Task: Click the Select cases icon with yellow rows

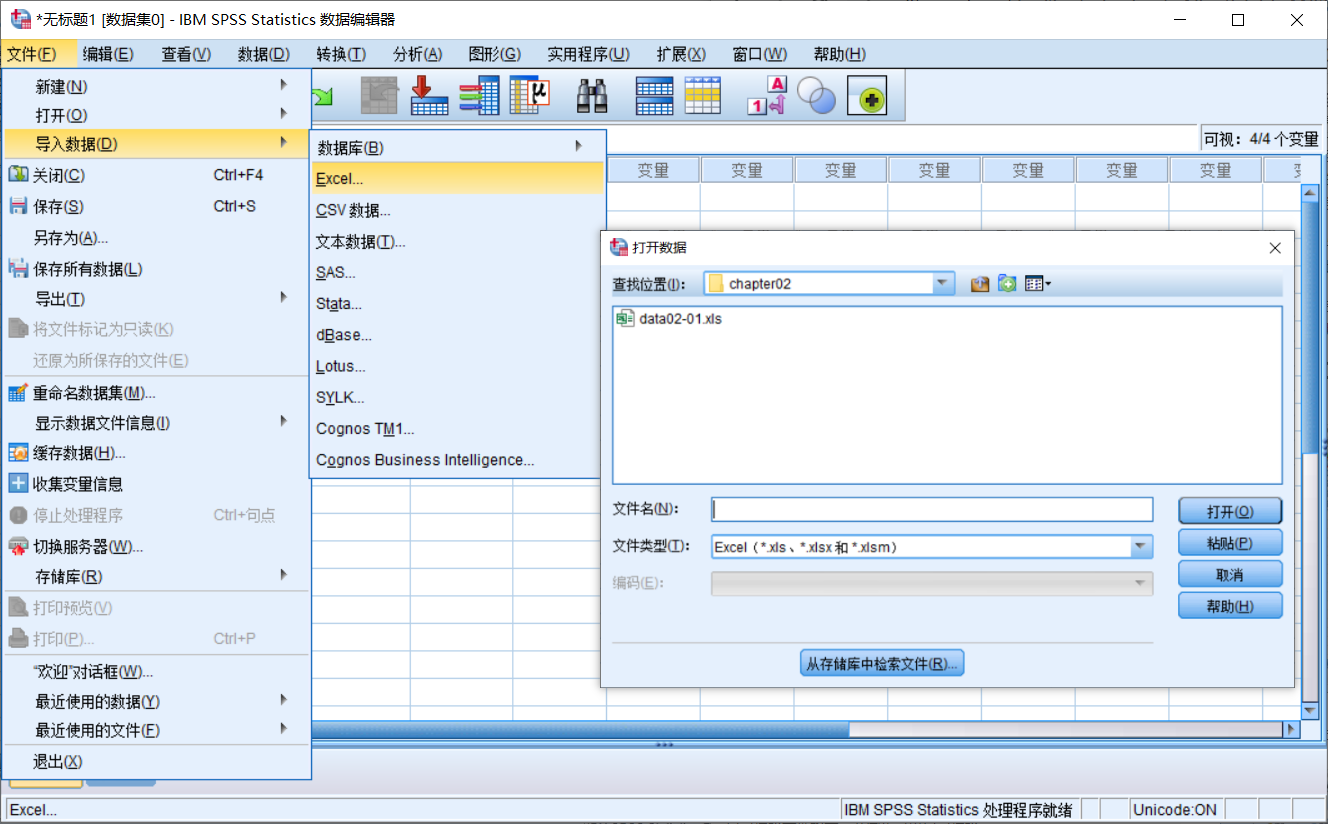Action: click(x=703, y=96)
